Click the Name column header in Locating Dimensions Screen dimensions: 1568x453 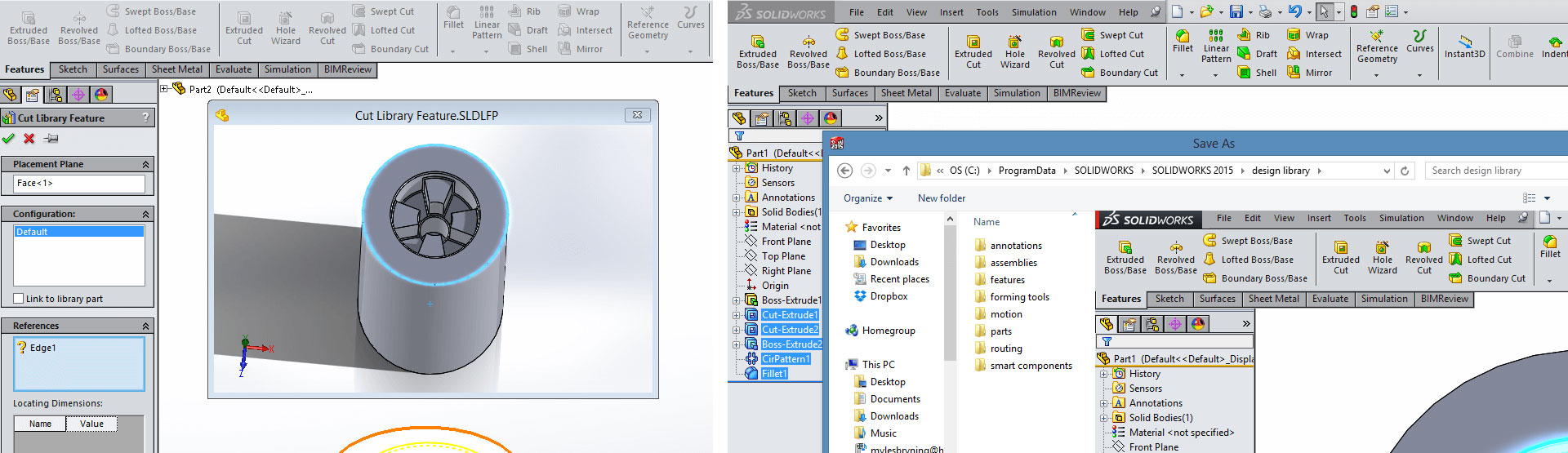click(x=40, y=424)
